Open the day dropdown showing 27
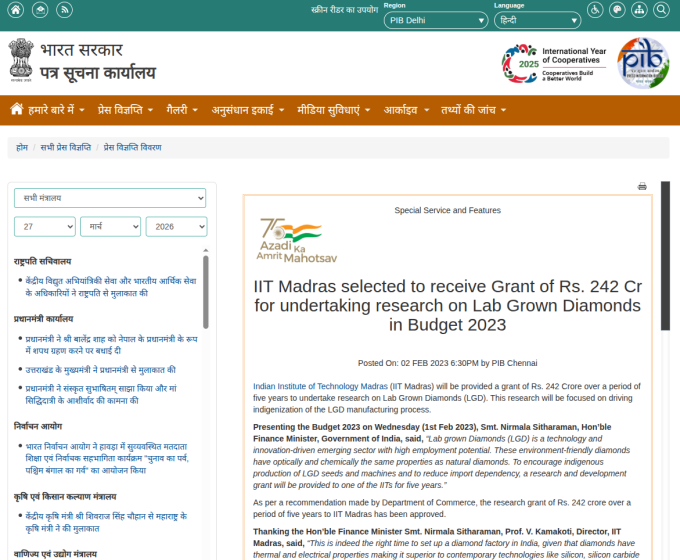 (x=45, y=226)
